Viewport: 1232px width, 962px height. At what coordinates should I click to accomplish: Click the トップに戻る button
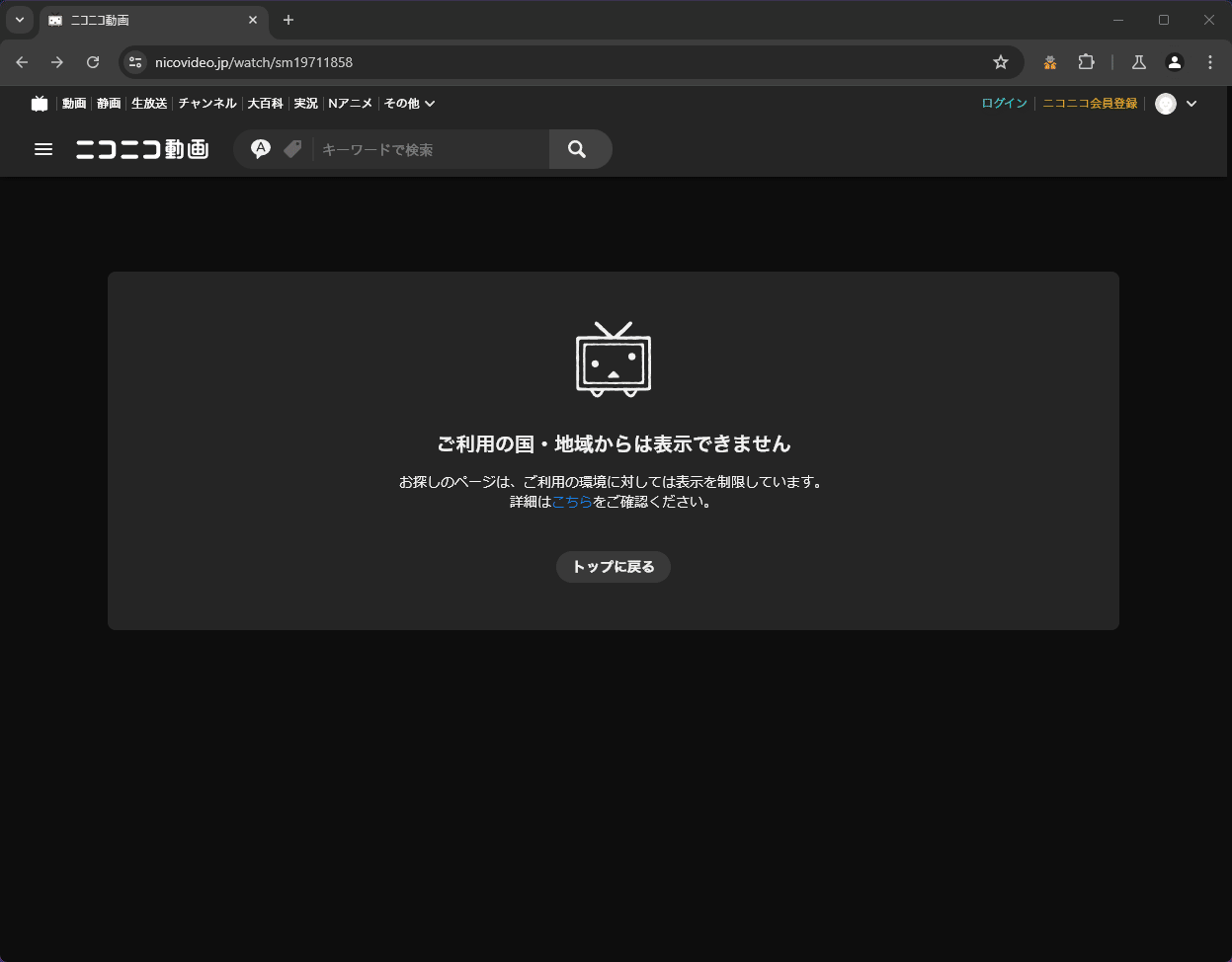(x=614, y=567)
